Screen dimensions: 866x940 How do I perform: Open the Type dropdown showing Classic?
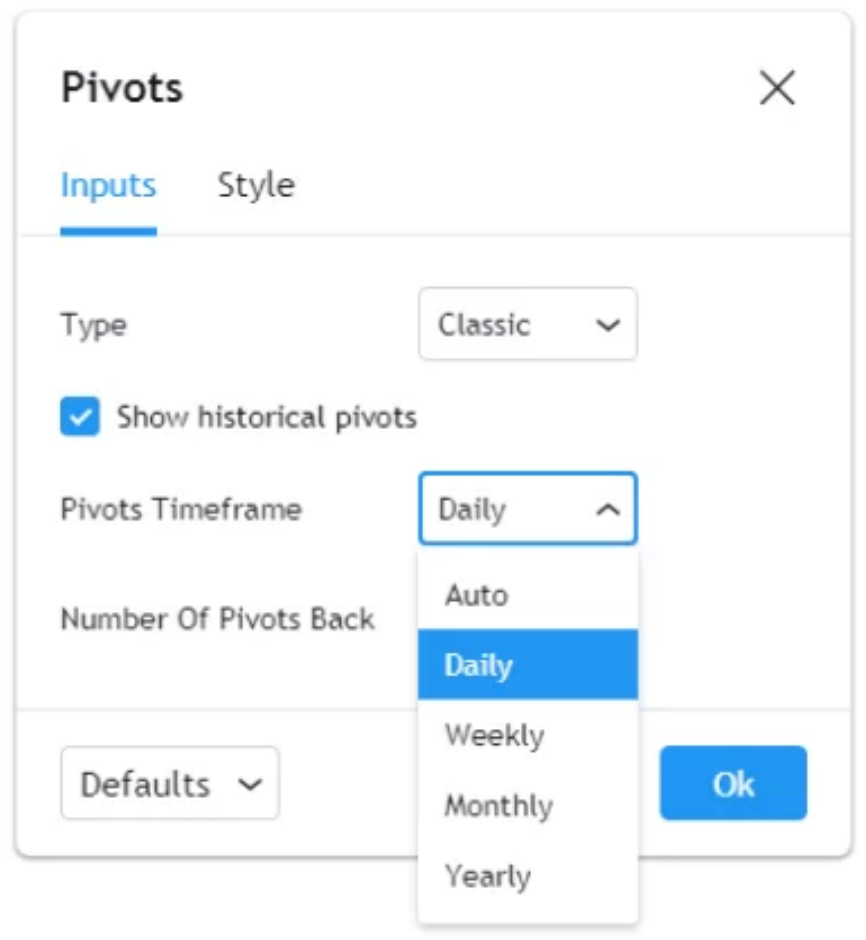[527, 324]
